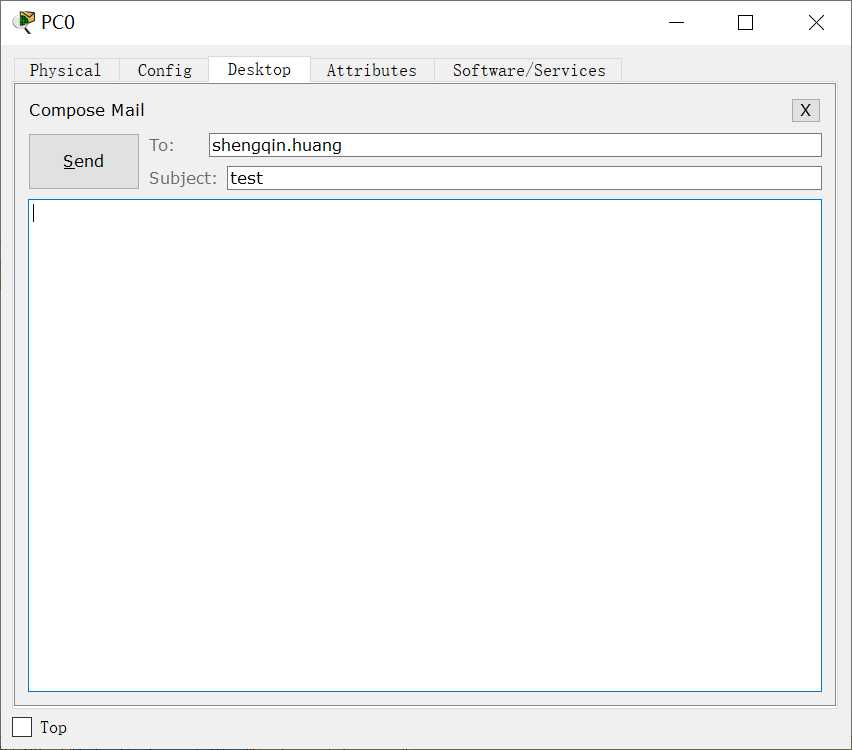
Task: Maximize the PC0 window
Action: pyautogui.click(x=746, y=22)
